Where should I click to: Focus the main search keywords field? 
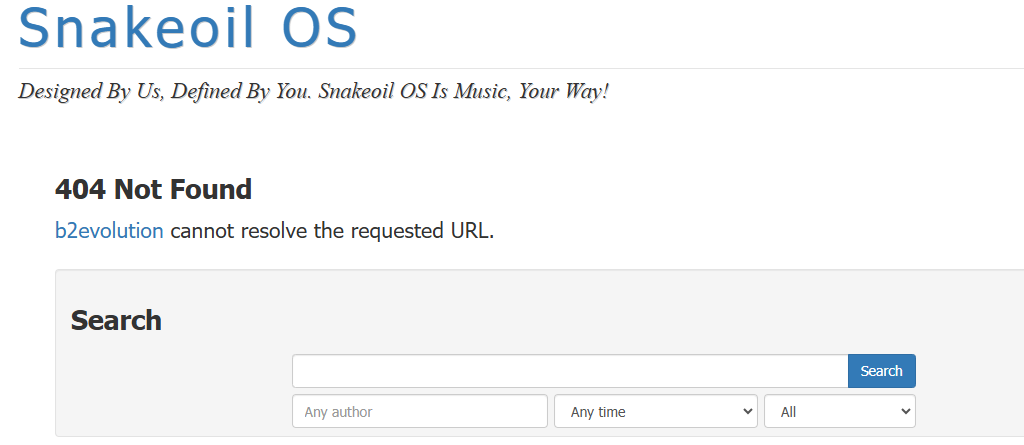[x=570, y=371]
